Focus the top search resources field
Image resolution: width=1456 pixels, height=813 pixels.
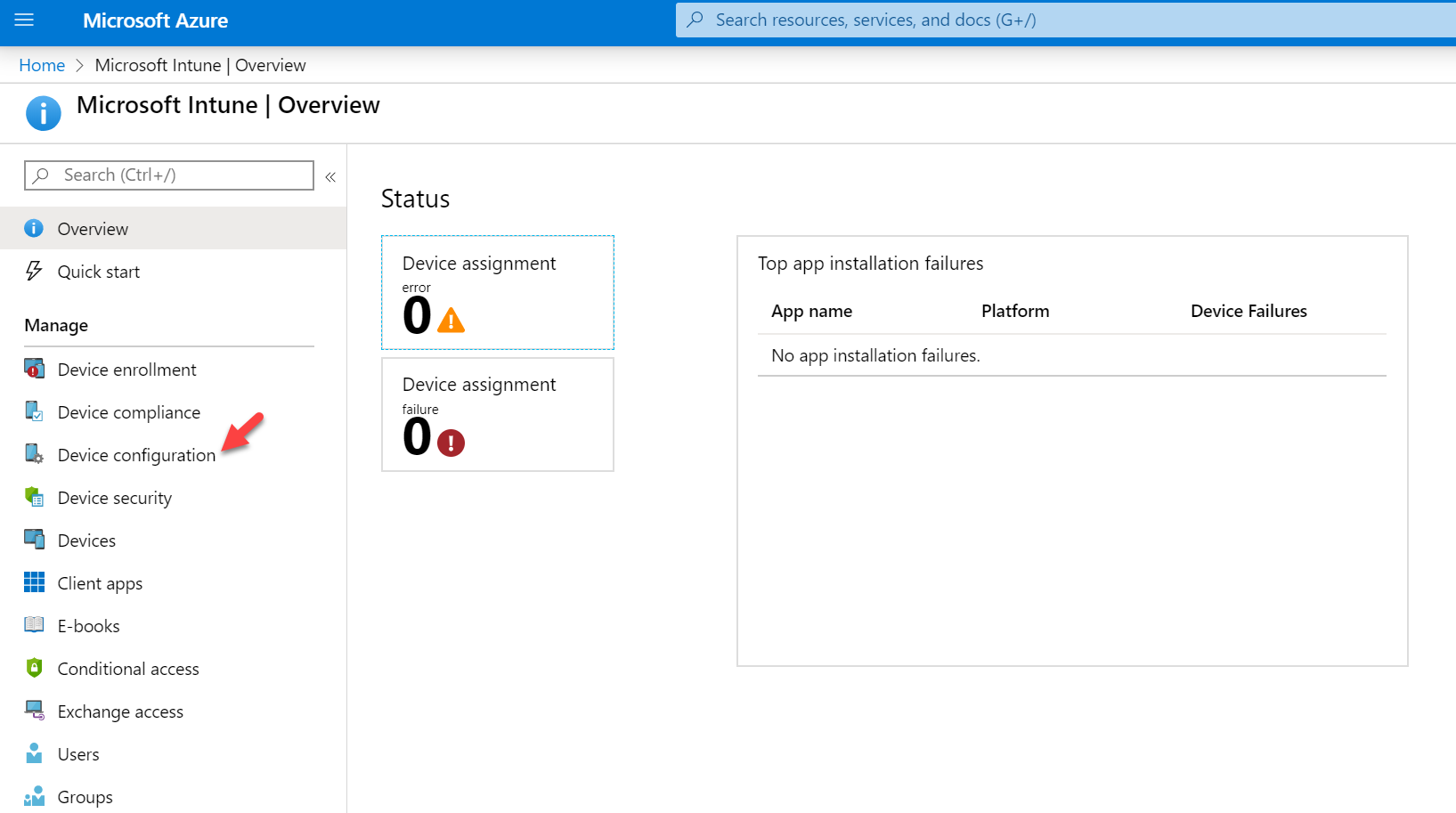(x=1066, y=20)
